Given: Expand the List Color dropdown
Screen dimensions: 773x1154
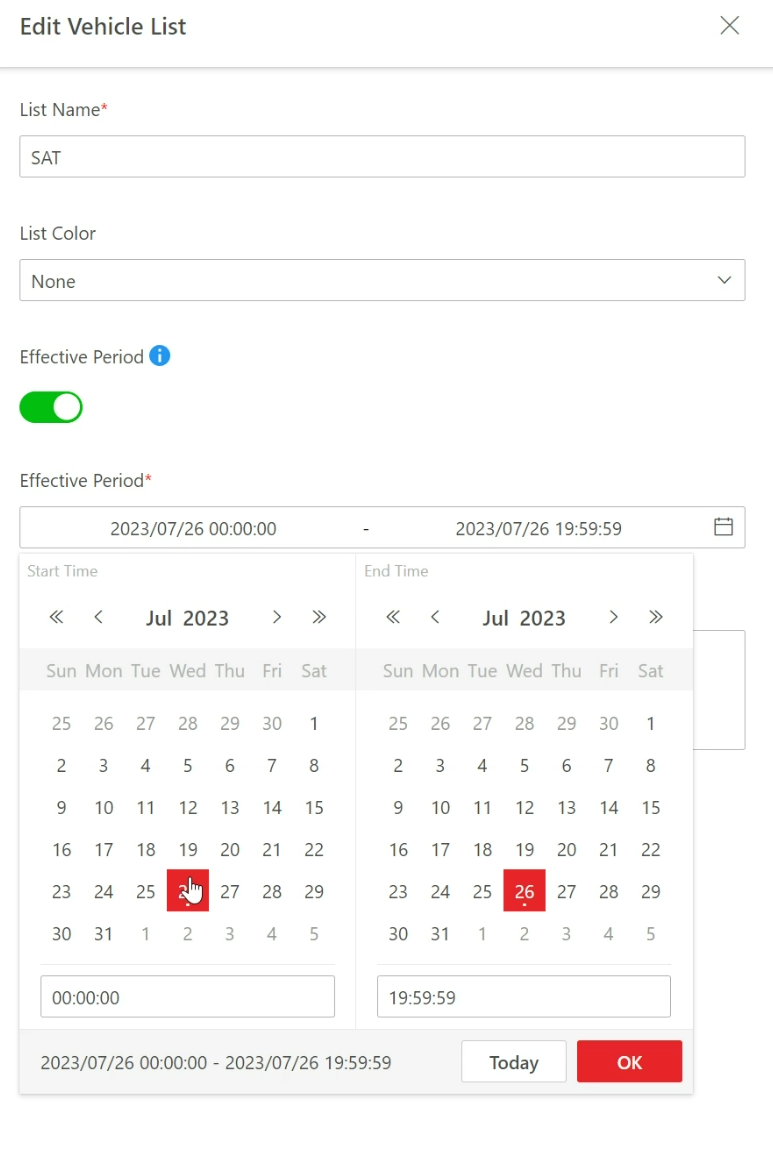Looking at the screenshot, I should point(382,280).
